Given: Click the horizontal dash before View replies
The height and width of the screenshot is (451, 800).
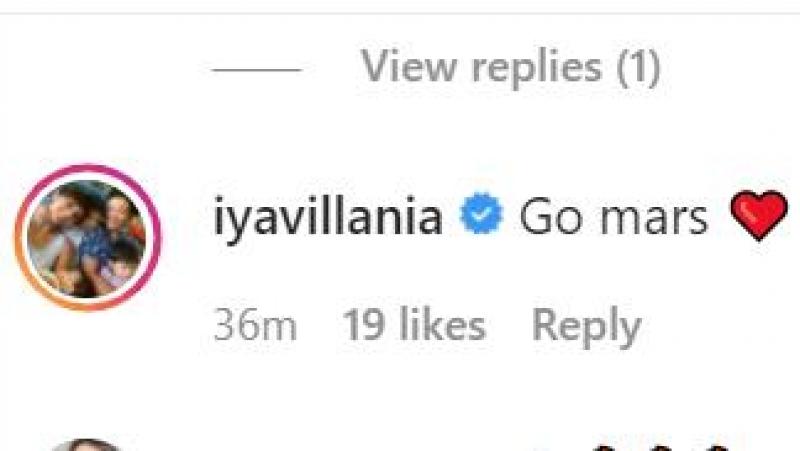Looking at the screenshot, I should [257, 69].
